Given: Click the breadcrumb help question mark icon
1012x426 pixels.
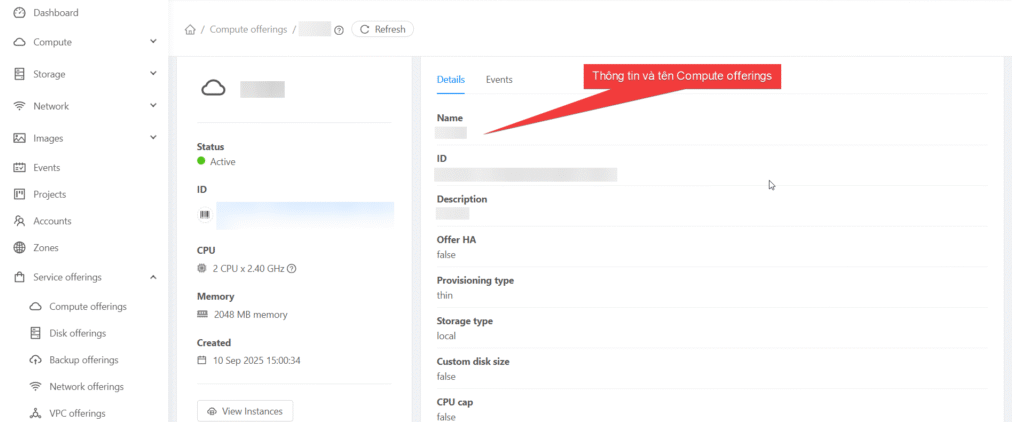Looking at the screenshot, I should pos(339,30).
